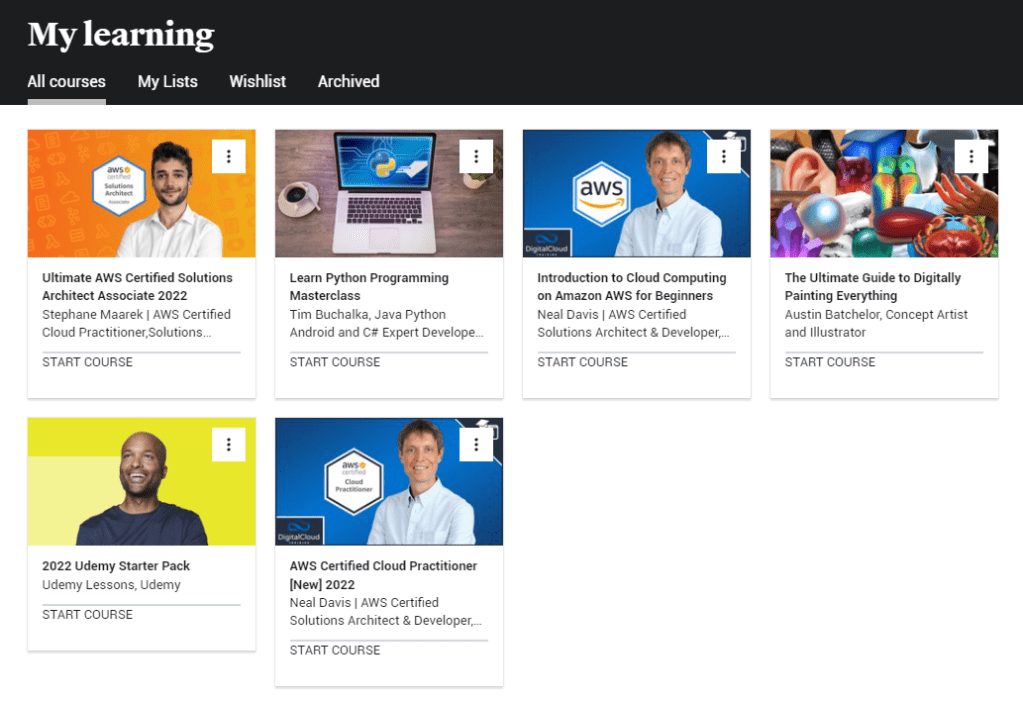Viewport: 1023px width, 702px height.
Task: Click START COURSE under Learn Python Programming Masterclass
Action: 335,362
